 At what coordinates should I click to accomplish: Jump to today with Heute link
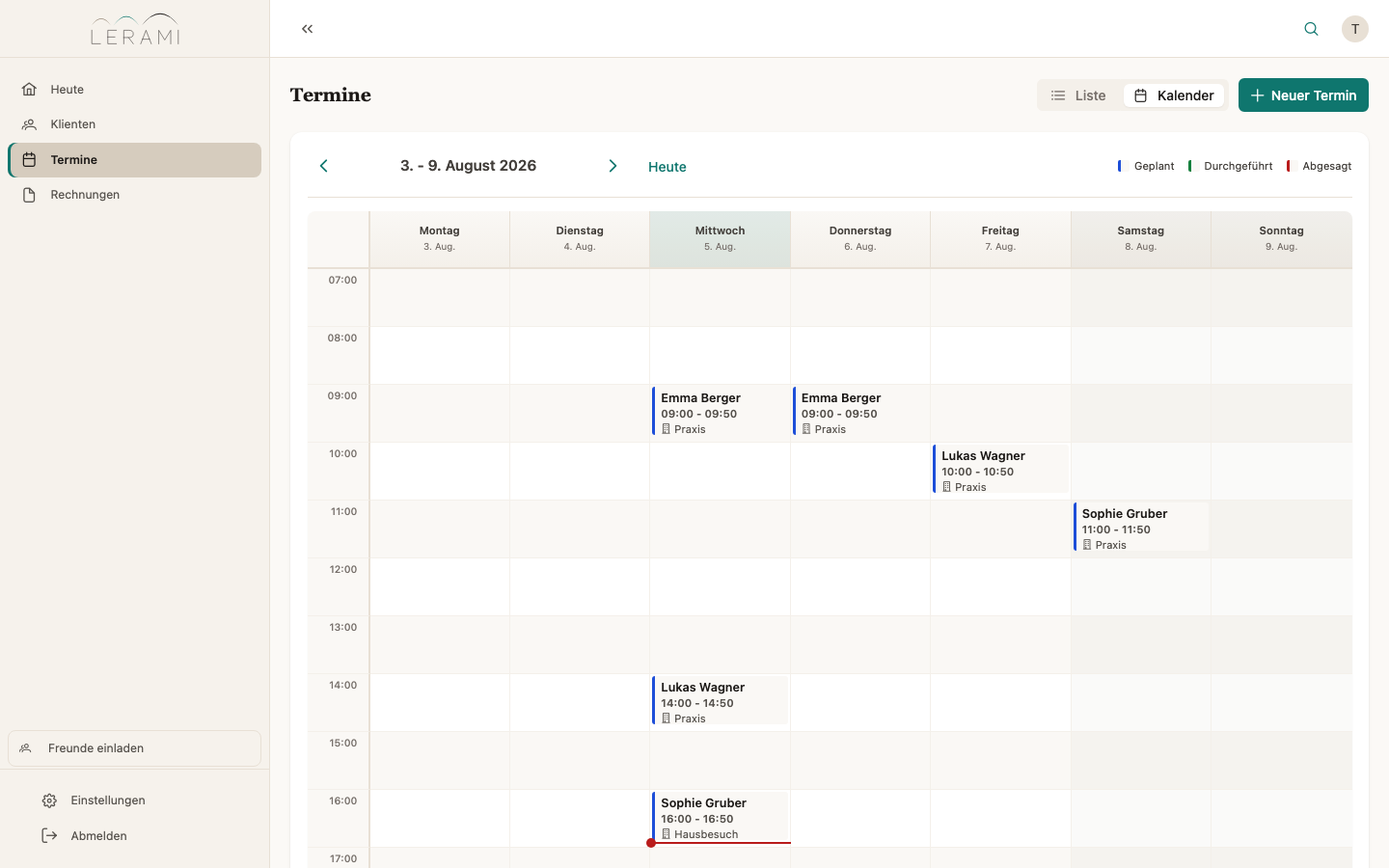pyautogui.click(x=667, y=167)
